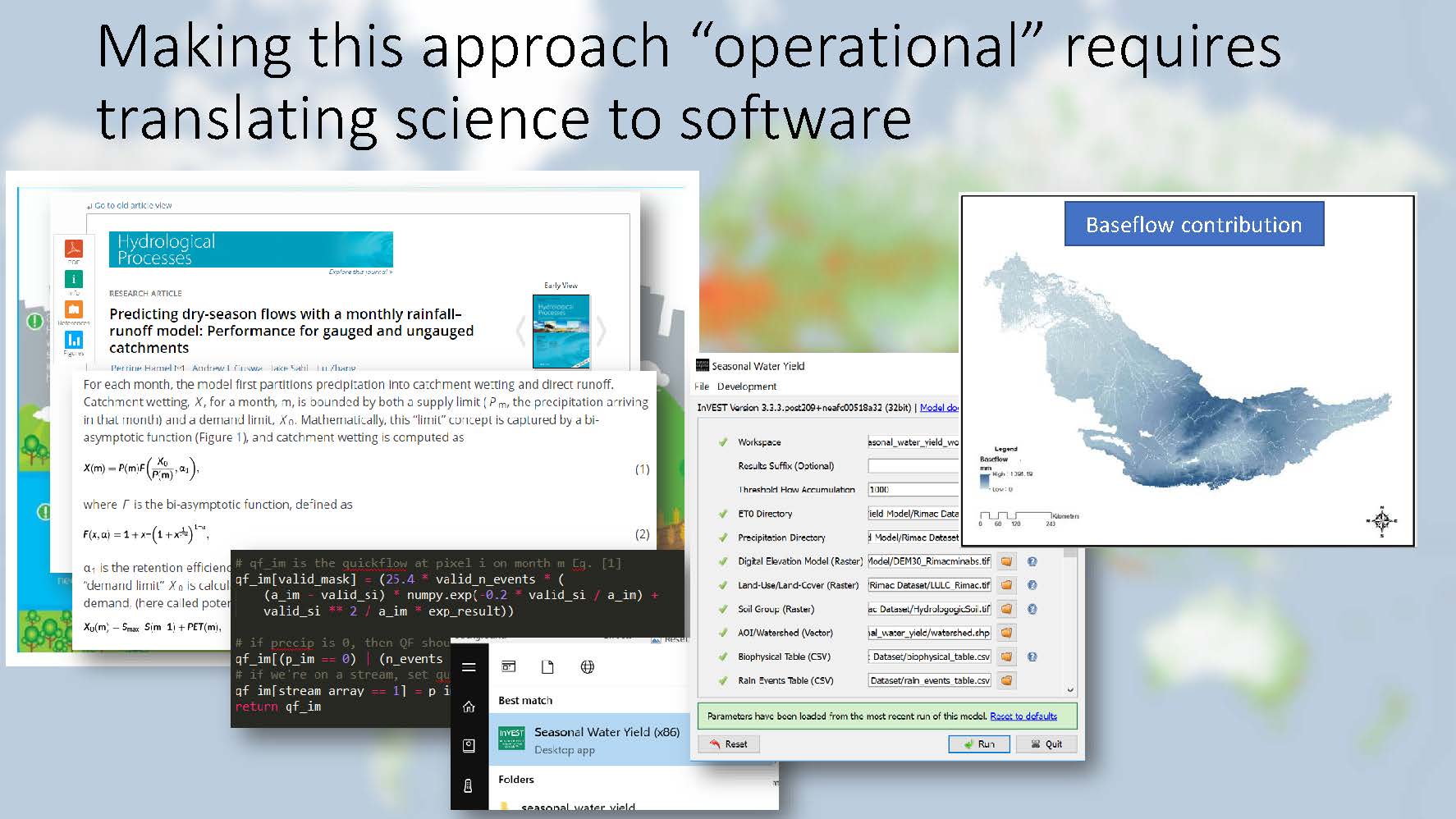Click the Seasonal Water Yield window title icon

coord(702,366)
